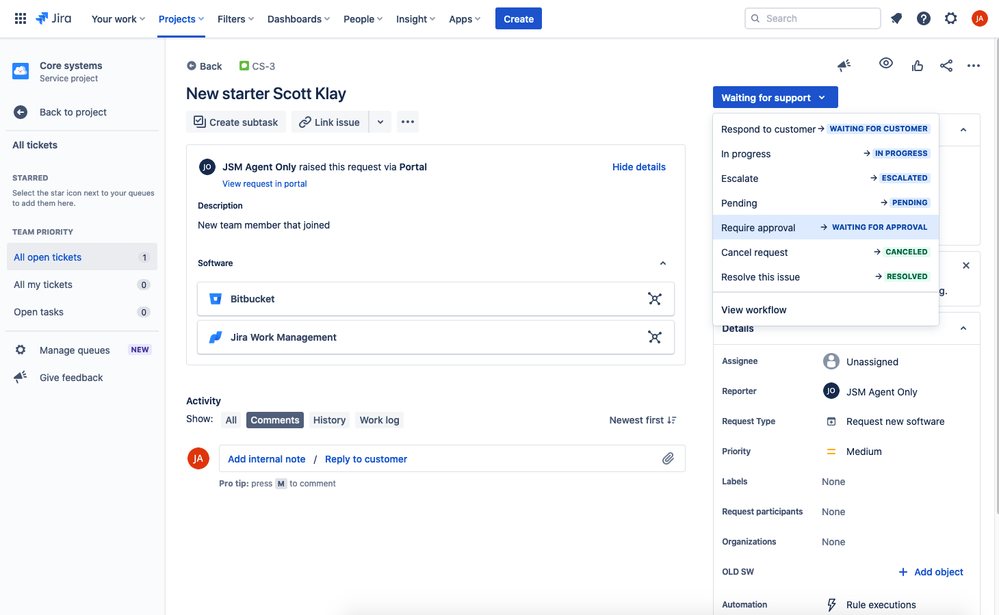Click the attachment paperclip in comment box
The width and height of the screenshot is (999, 615).
click(x=668, y=458)
